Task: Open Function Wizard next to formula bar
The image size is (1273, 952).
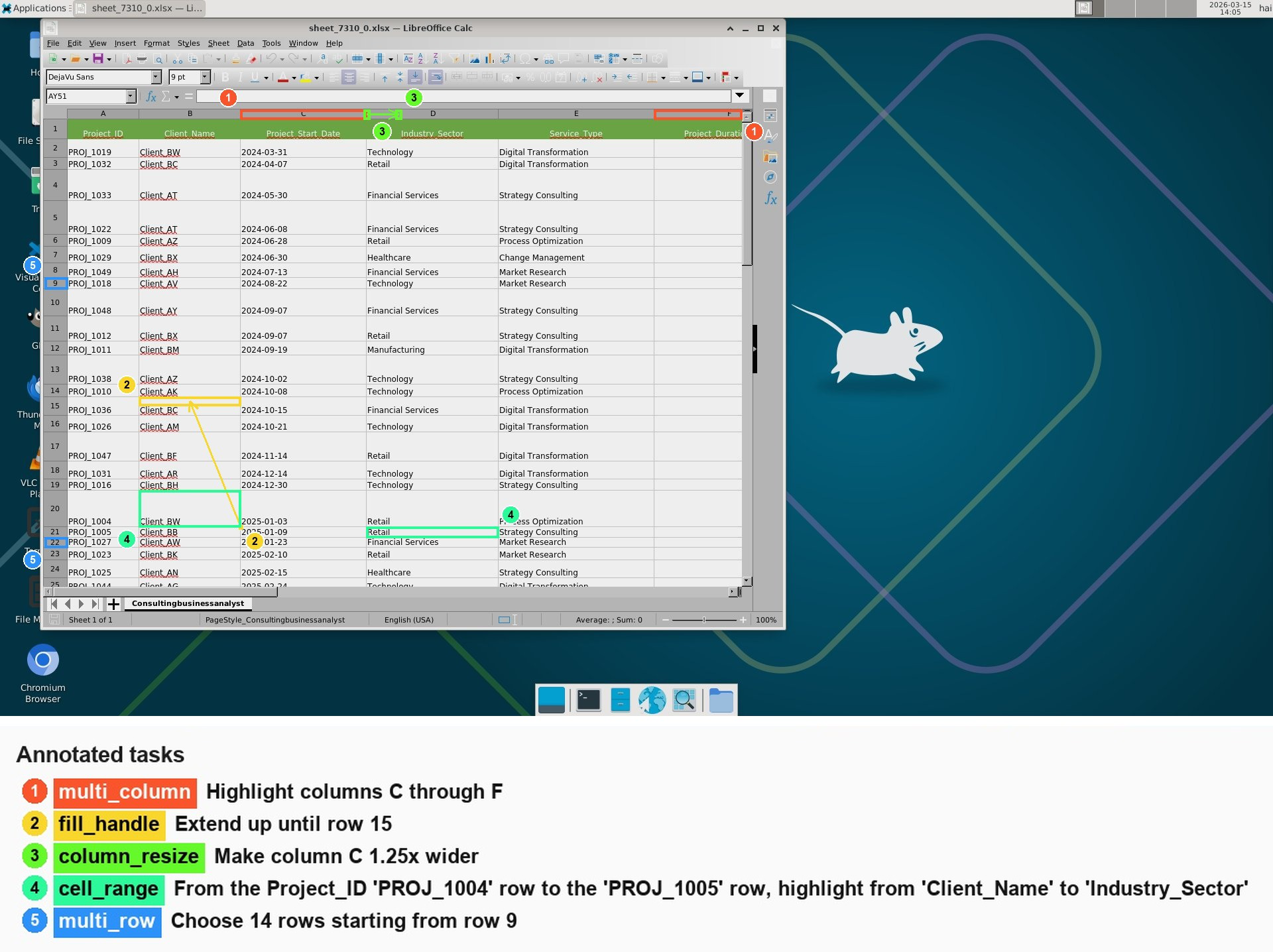Action: click(151, 97)
